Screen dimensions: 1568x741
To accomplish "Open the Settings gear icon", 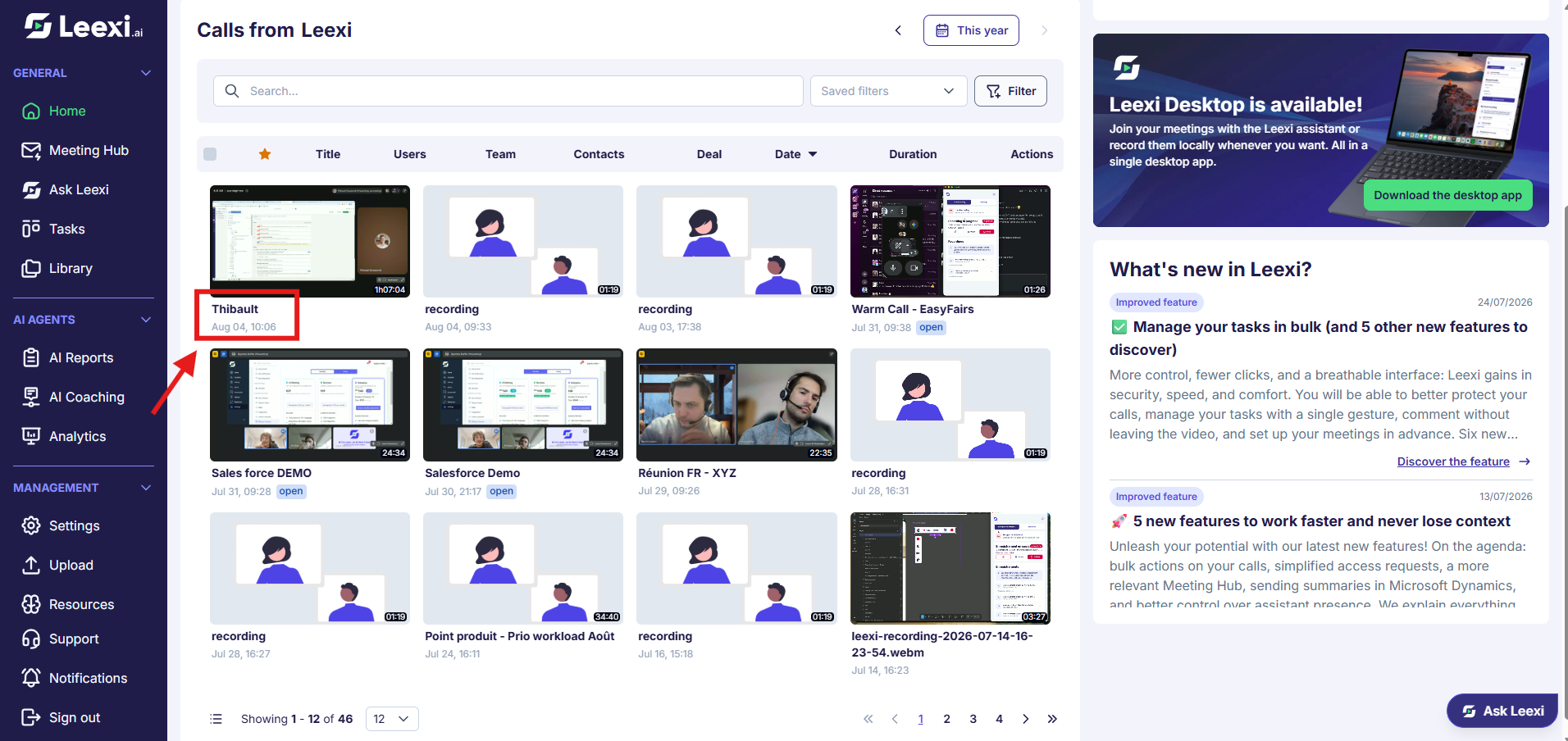I will (x=31, y=525).
